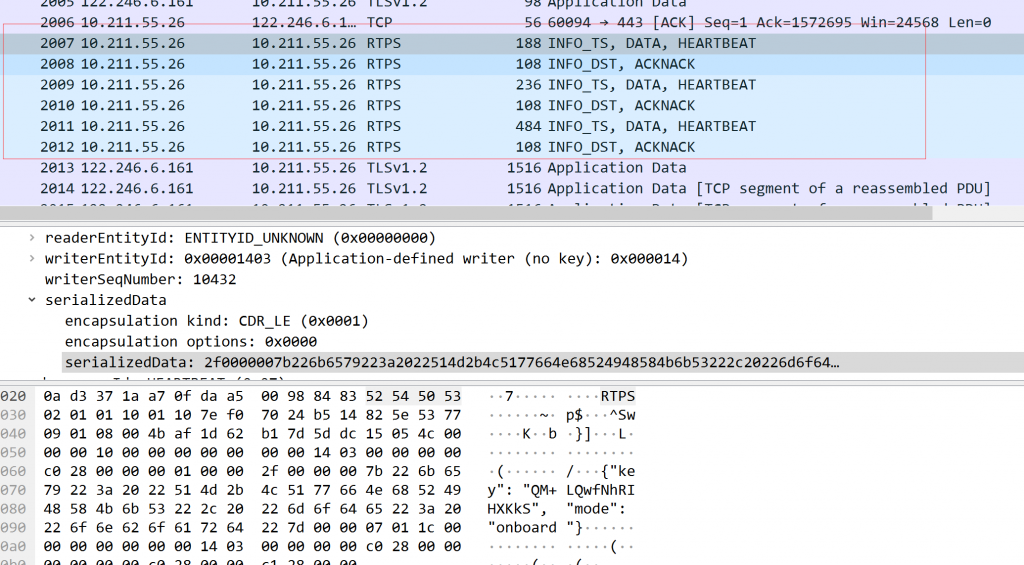This screenshot has height=565, width=1024.
Task: Click hex bytes 52 54 50 53
Action: (x=413, y=396)
